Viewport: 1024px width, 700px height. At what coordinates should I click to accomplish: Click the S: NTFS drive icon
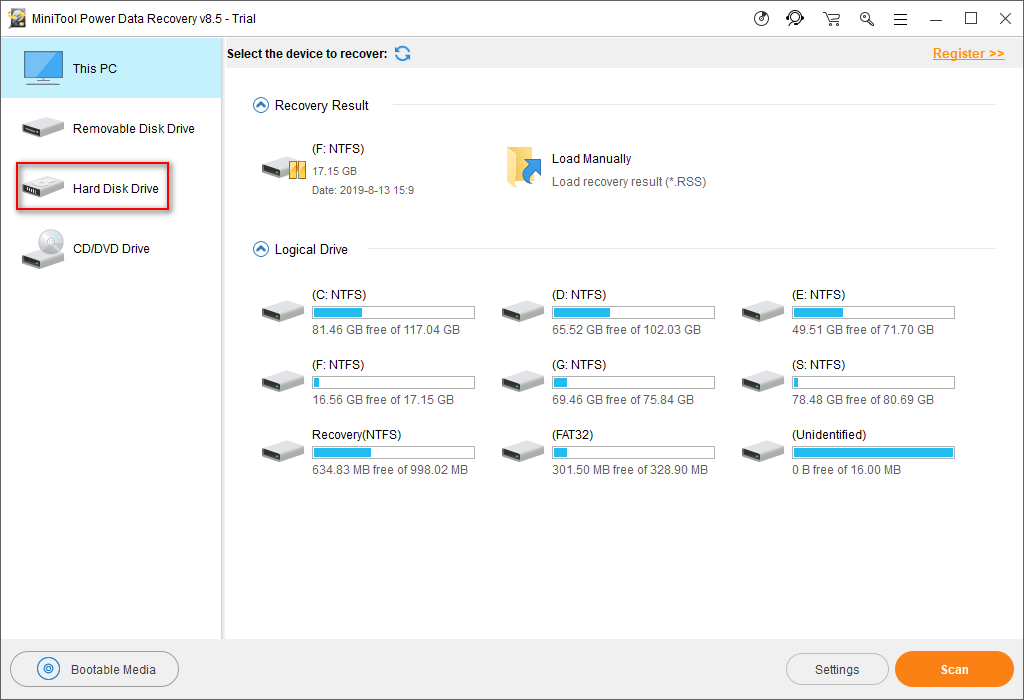coord(763,381)
